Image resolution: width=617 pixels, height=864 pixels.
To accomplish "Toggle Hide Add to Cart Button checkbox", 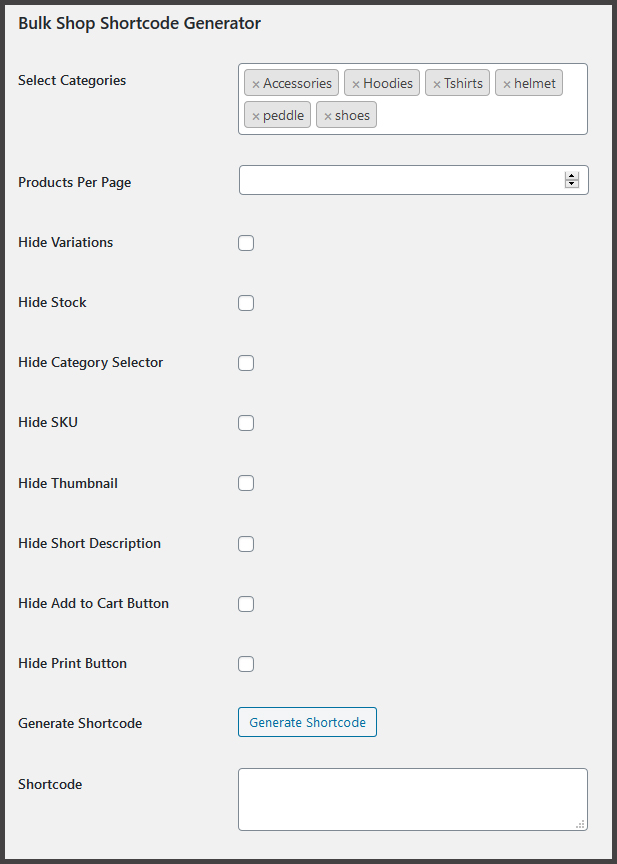I will tap(246, 604).
